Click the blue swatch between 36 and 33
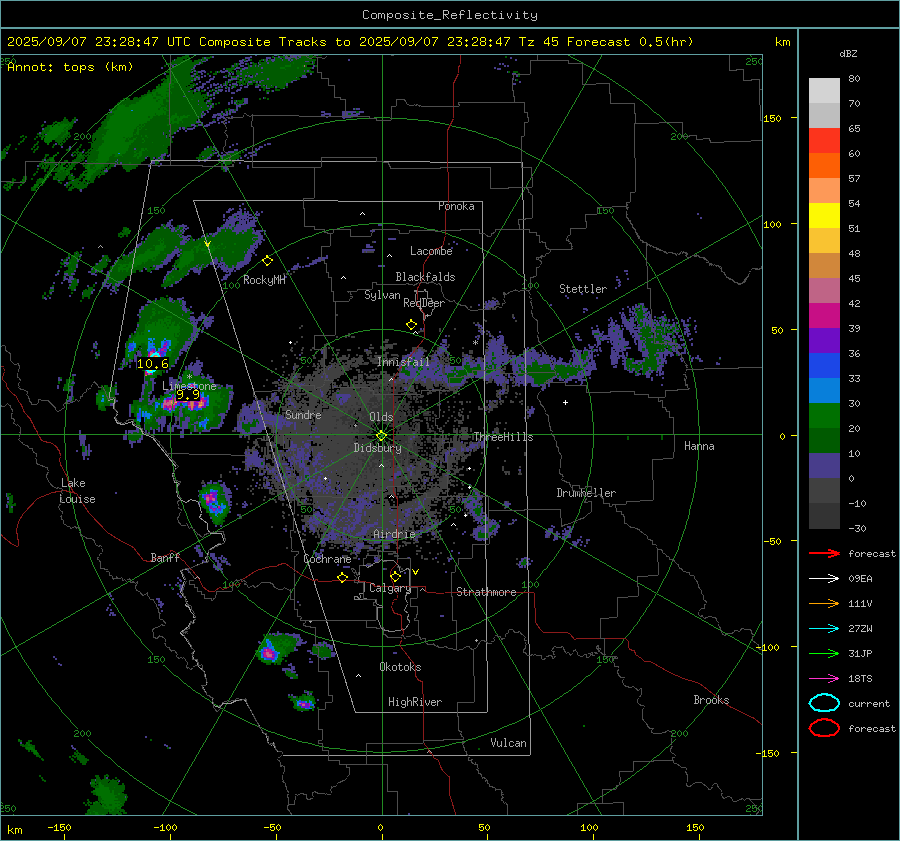Screen dimensions: 900x841 824,366
